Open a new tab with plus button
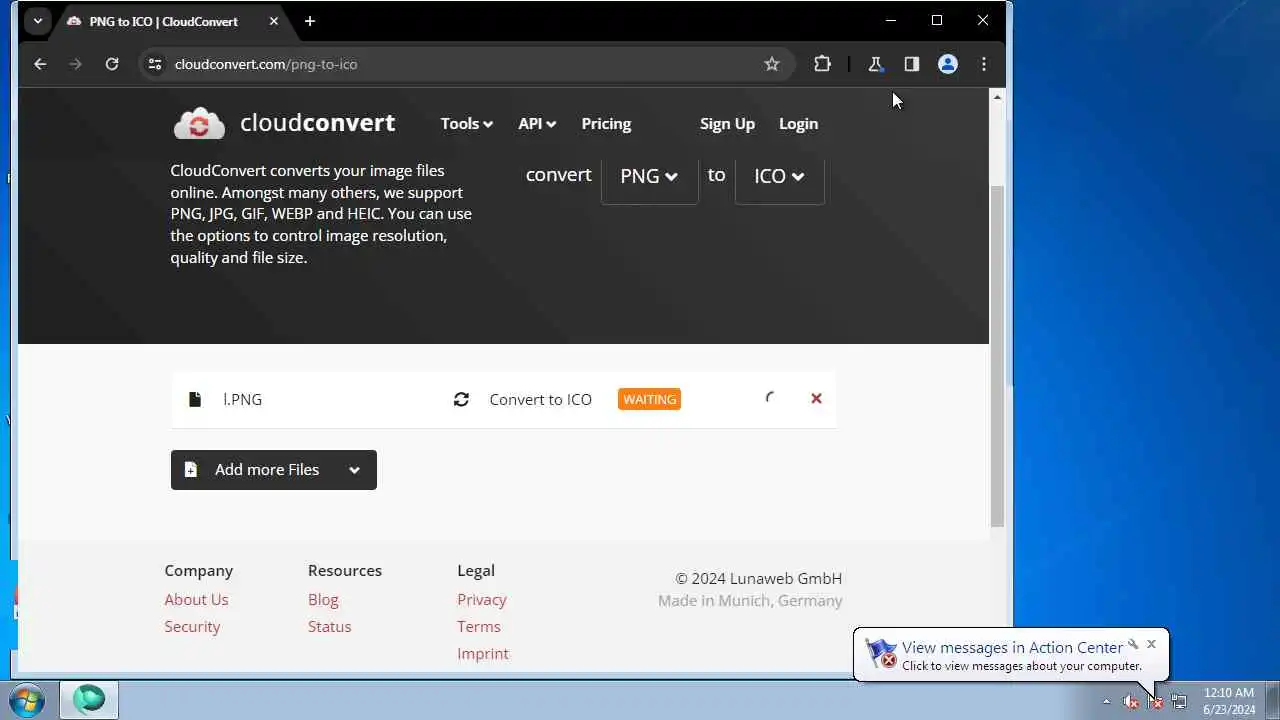Image resolution: width=1280 pixels, height=720 pixels. (310, 21)
